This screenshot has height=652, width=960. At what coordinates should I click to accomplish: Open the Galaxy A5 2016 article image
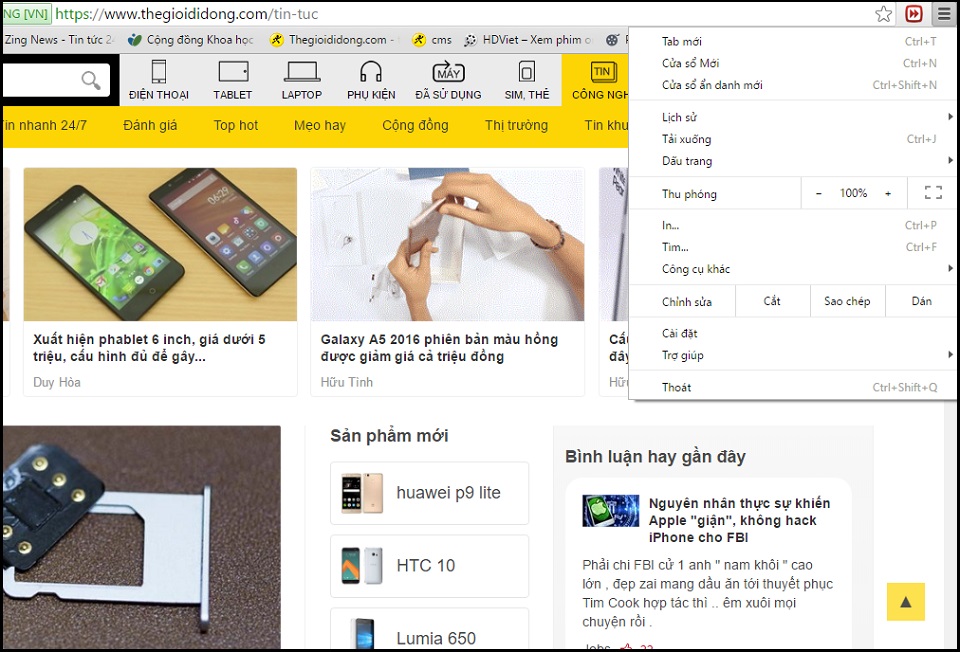[x=448, y=244]
